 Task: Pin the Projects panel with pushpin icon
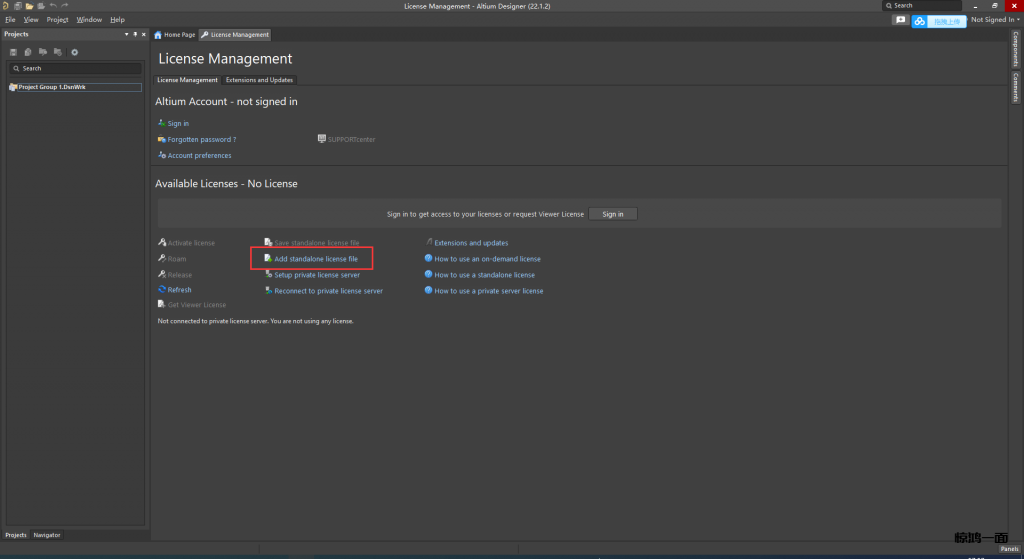(x=135, y=34)
